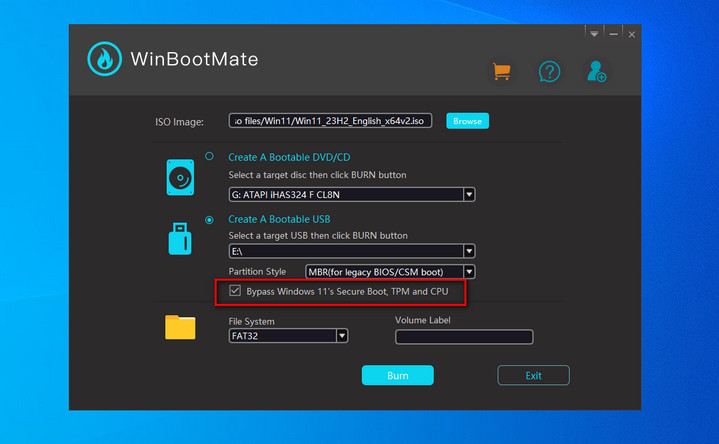Click the Burn button
The image size is (719, 444).
[398, 375]
